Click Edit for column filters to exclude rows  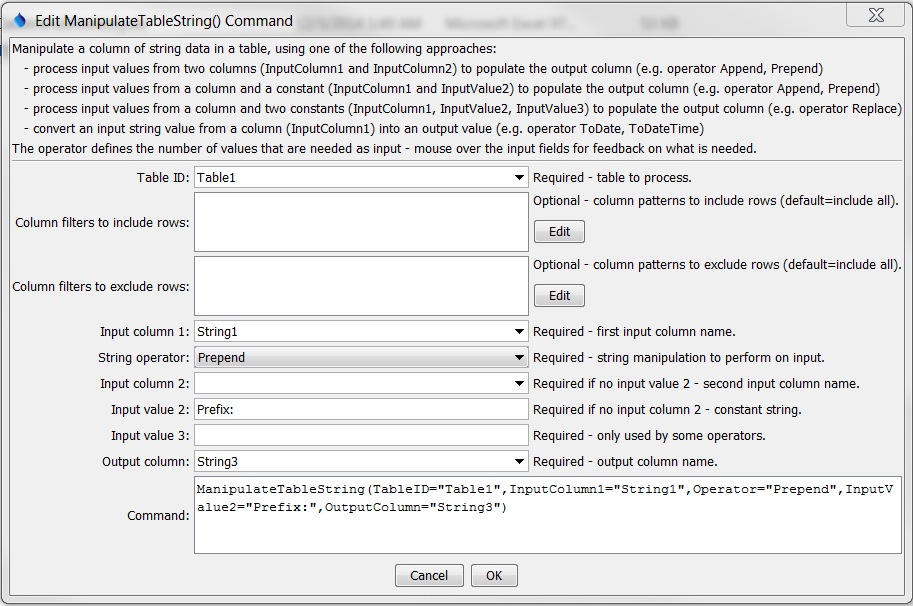coord(560,296)
